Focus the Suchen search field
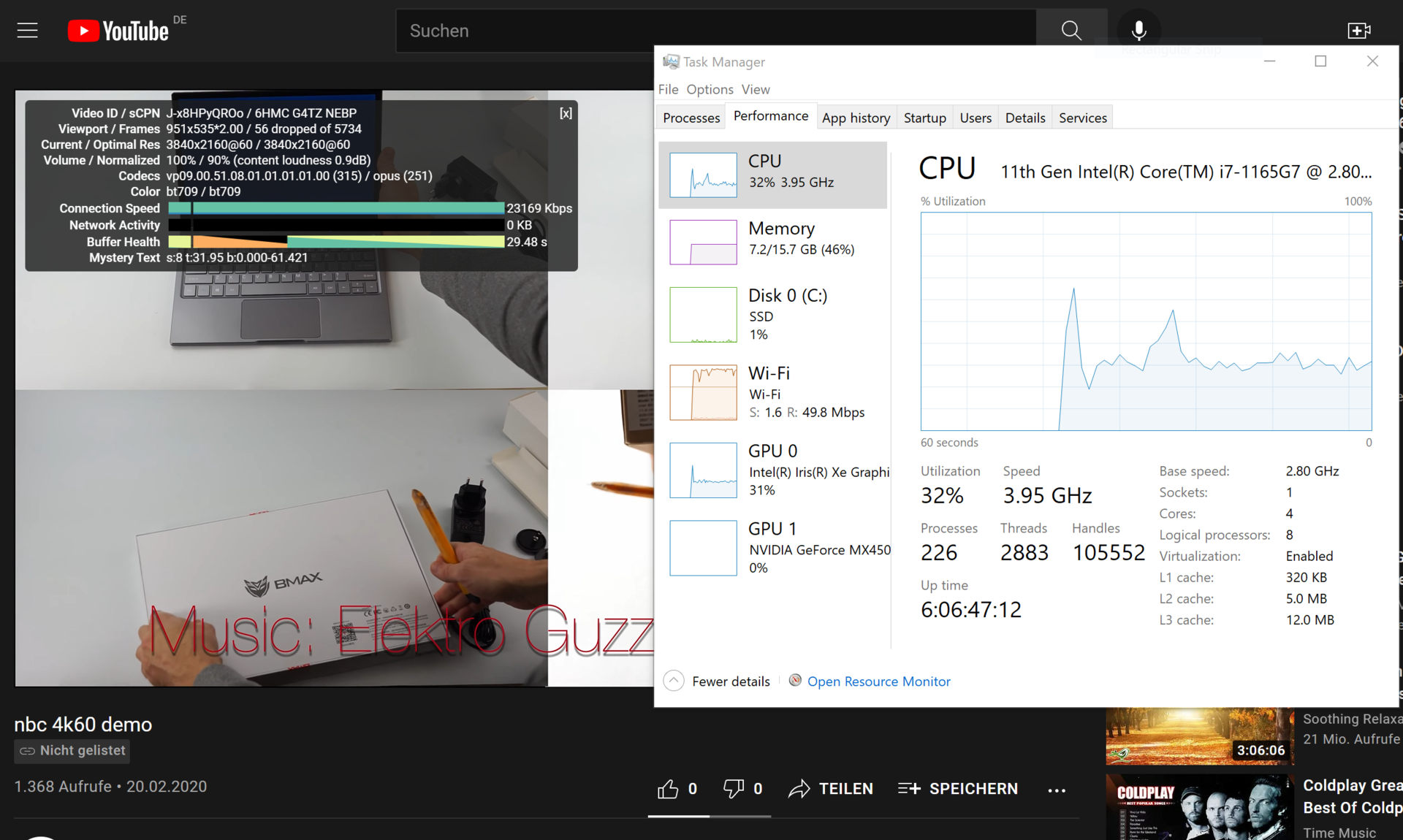Image resolution: width=1403 pixels, height=840 pixels. click(x=716, y=31)
